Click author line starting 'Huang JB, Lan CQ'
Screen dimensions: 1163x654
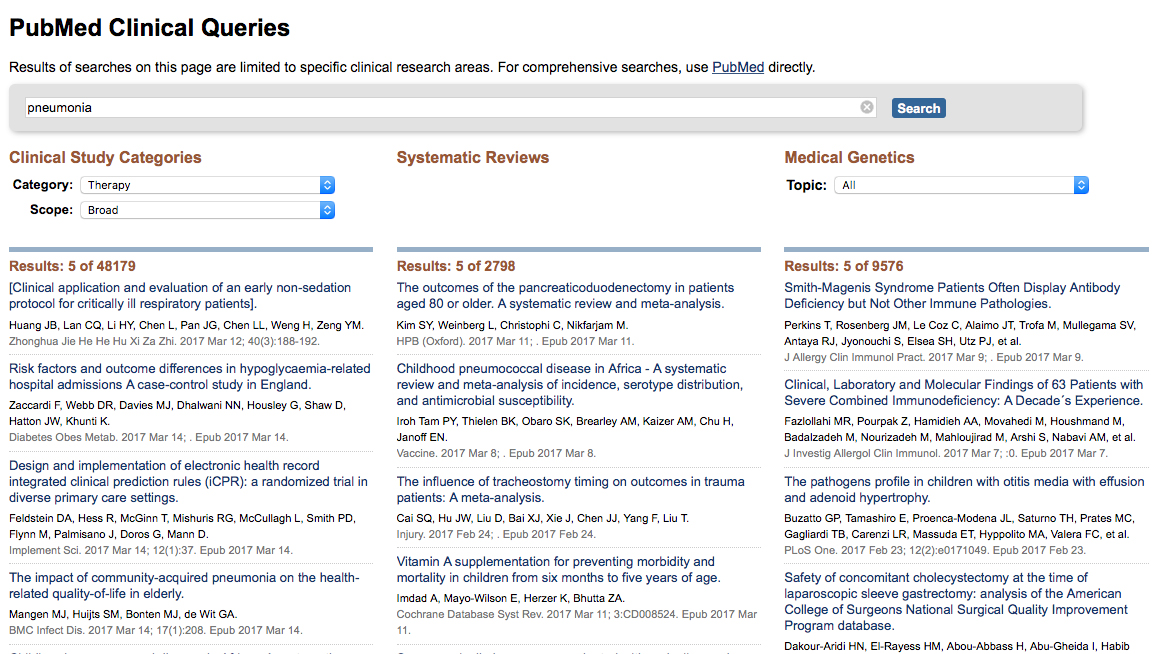coord(186,326)
